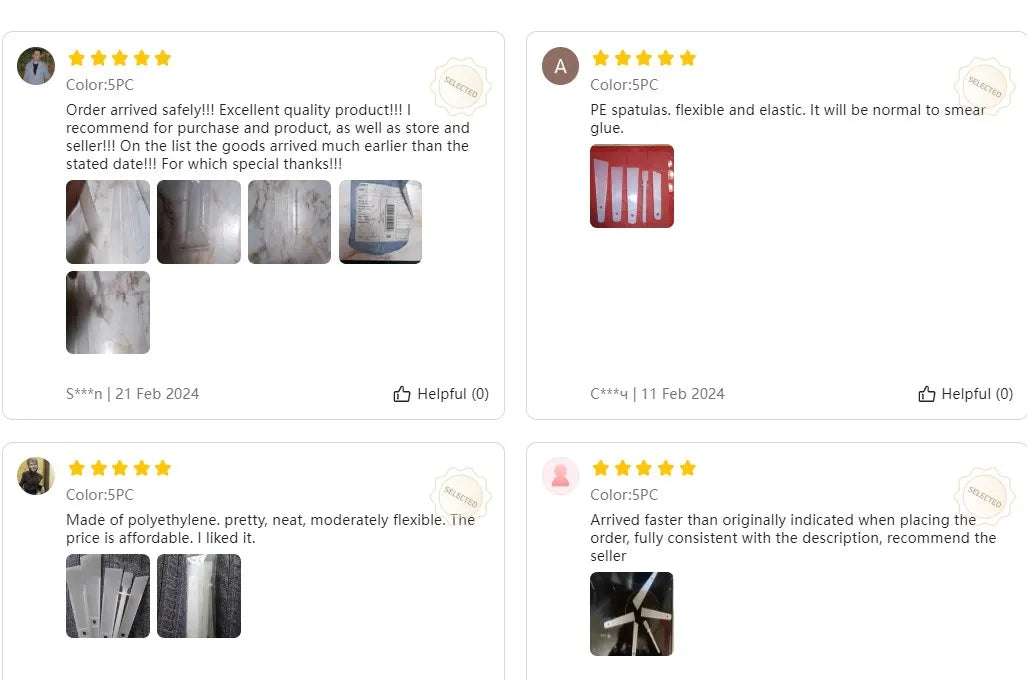The height and width of the screenshot is (680, 1027).
Task: Open the fifth photo below the first row
Action: [108, 312]
